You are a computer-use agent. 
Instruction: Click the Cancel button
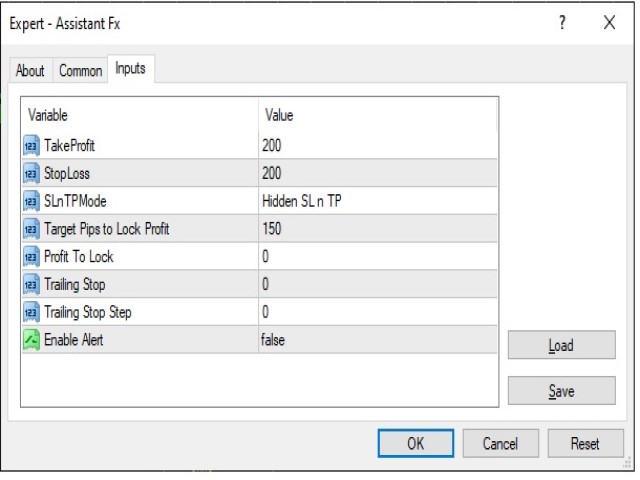point(500,443)
